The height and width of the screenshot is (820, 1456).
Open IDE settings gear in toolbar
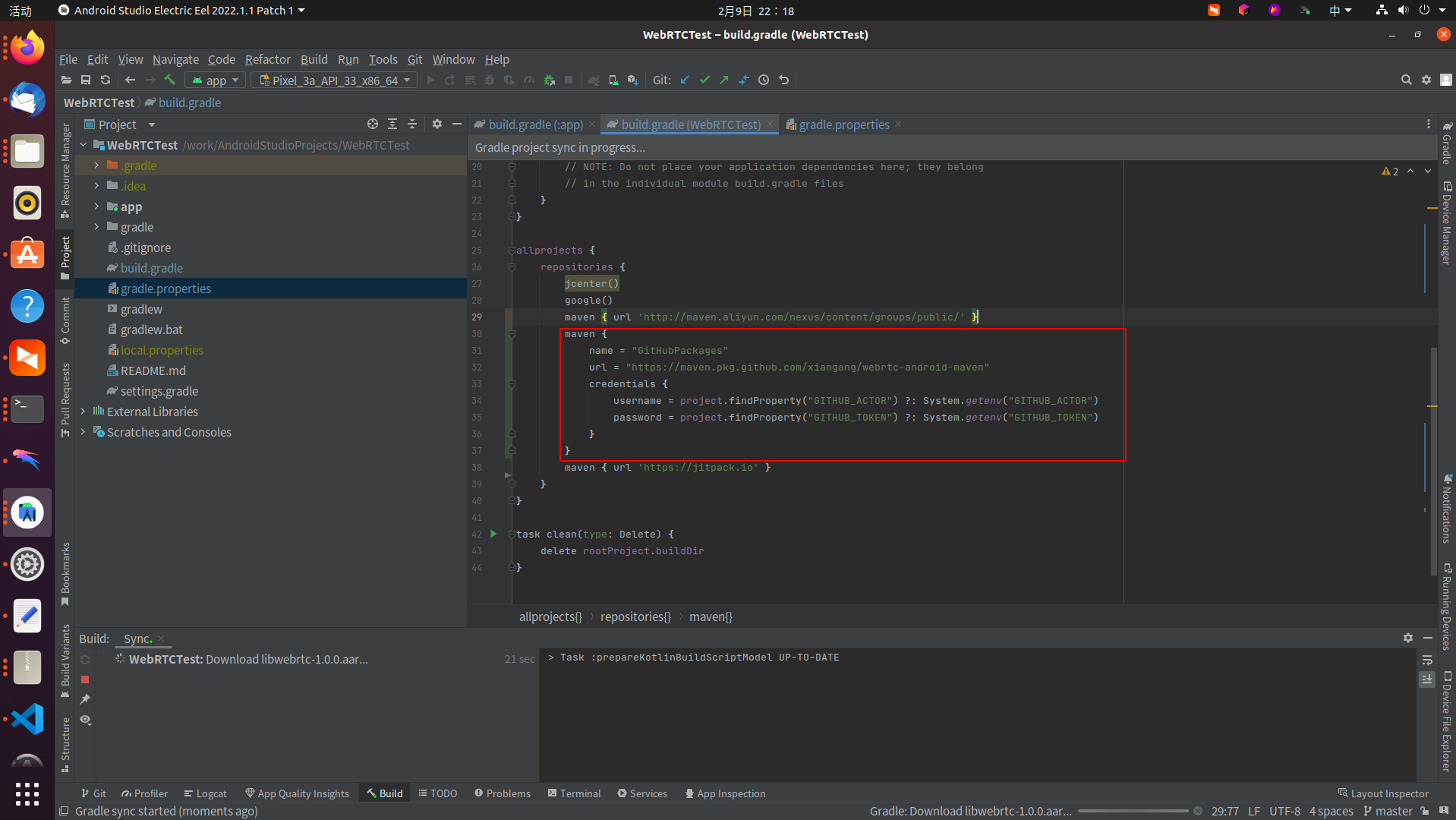pos(1426,80)
